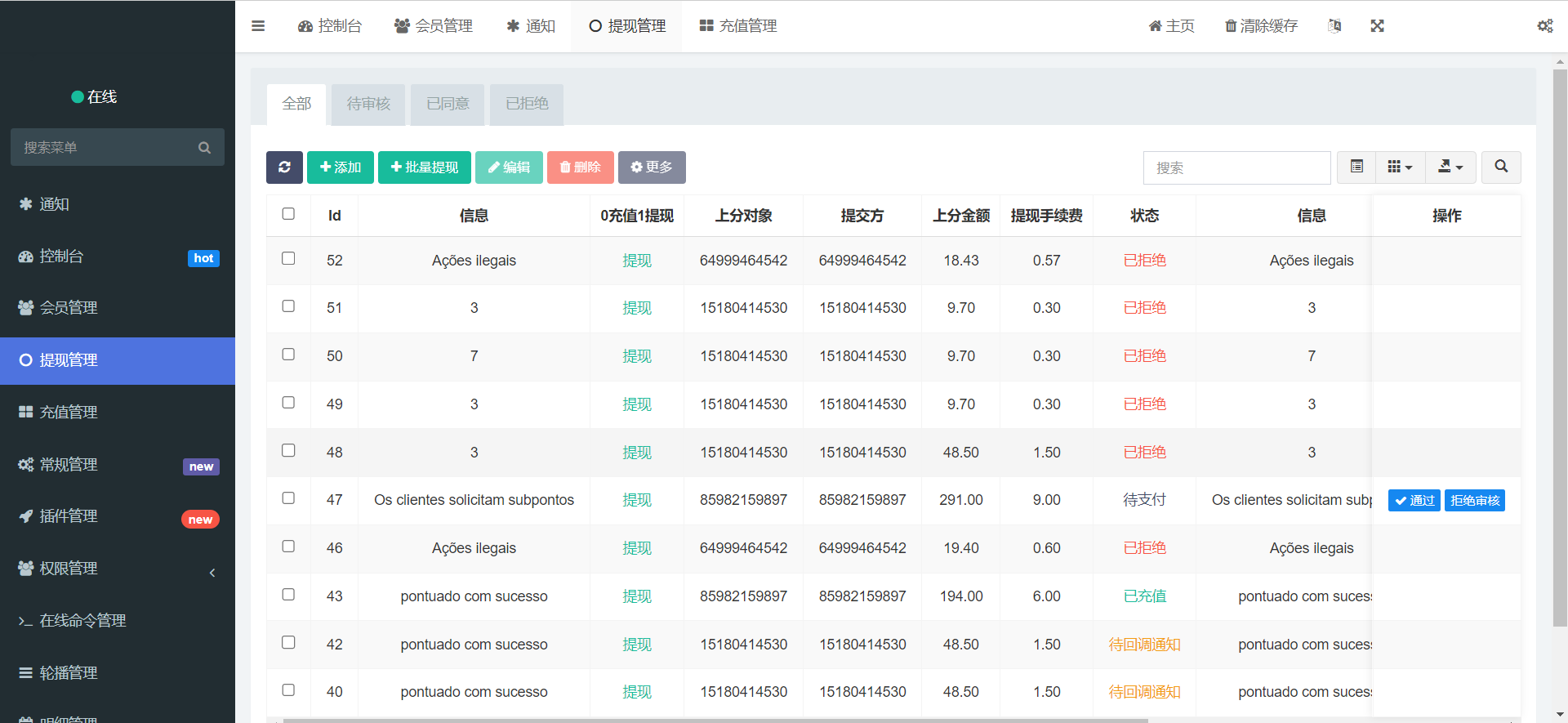
Task: Click the refresh table icon button
Action: tap(284, 167)
